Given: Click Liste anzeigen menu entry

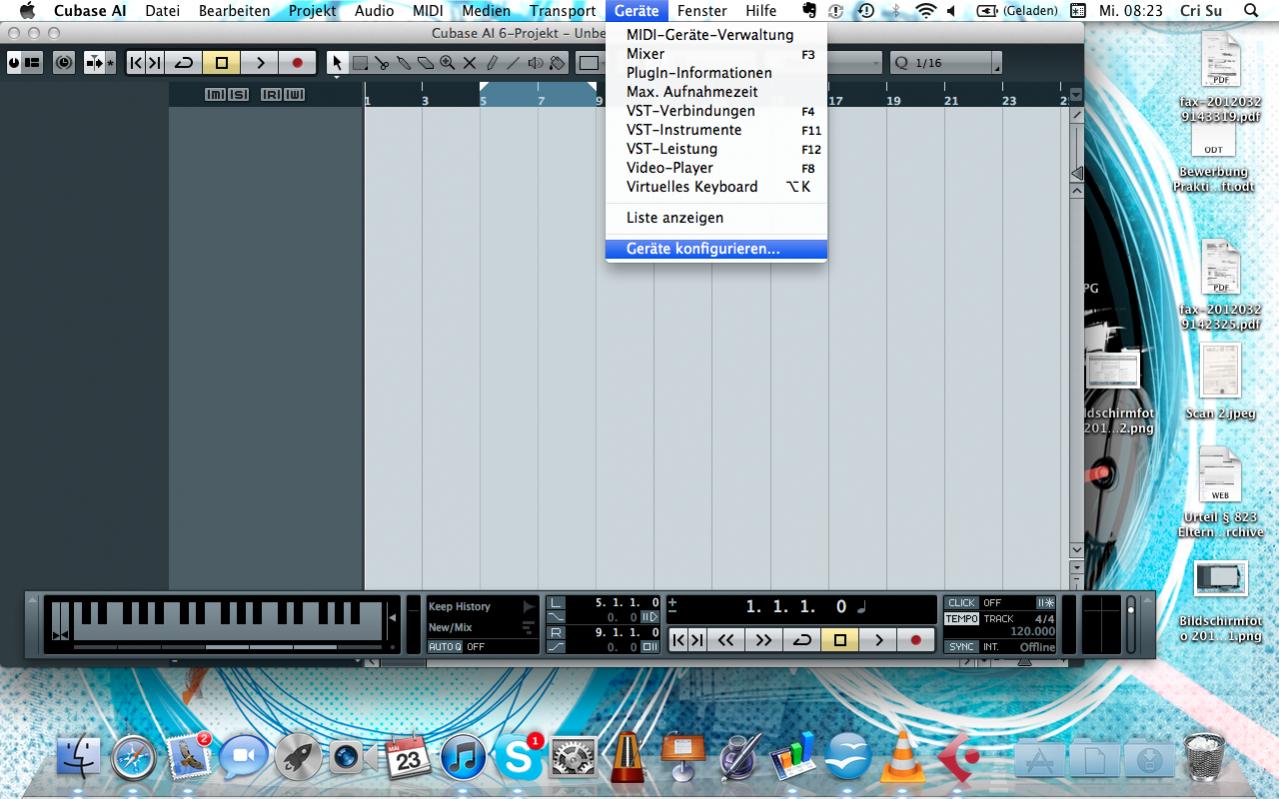Looking at the screenshot, I should click(x=716, y=218).
